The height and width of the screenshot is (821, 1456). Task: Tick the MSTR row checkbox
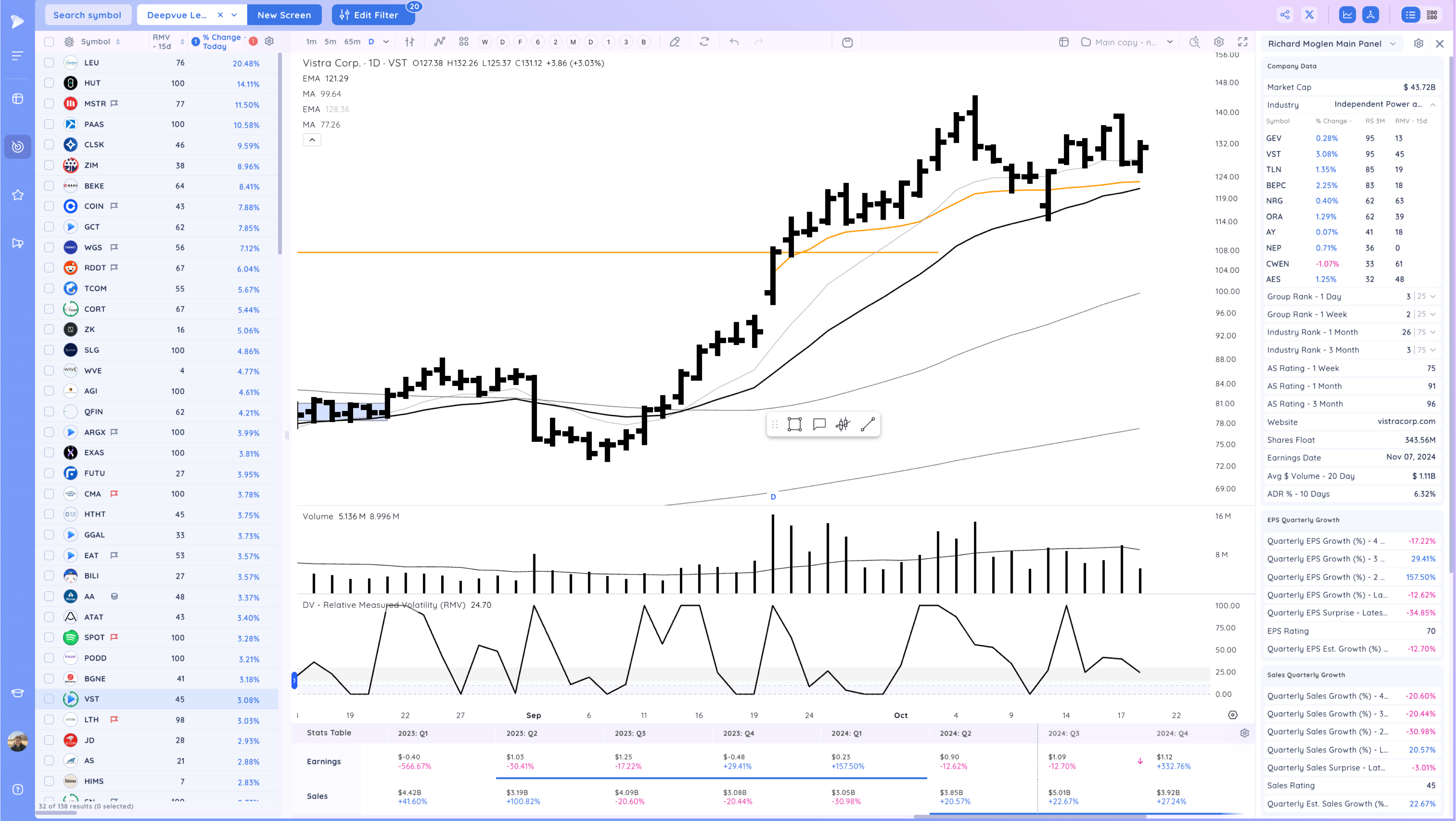(x=49, y=104)
